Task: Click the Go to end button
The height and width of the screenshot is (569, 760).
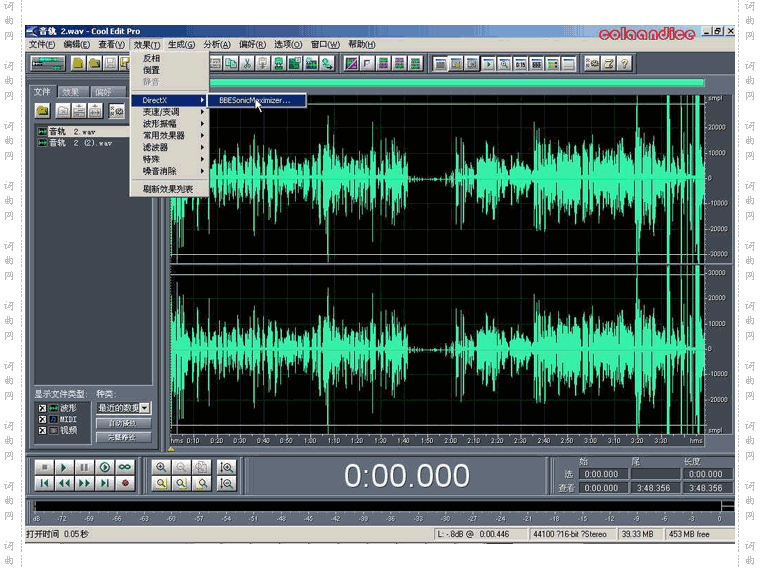Action: click(x=105, y=483)
